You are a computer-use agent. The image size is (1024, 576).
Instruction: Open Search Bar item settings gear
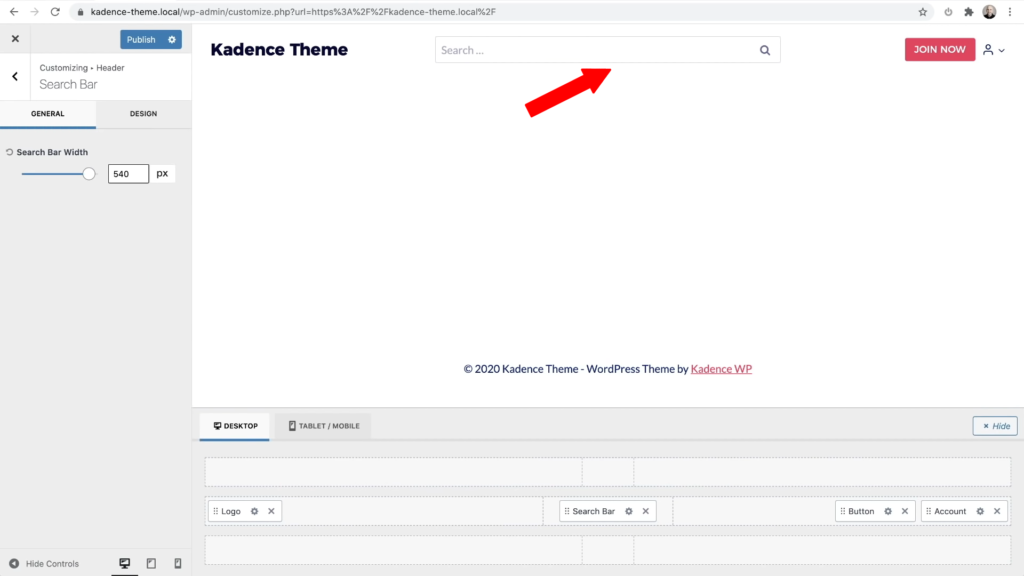629,511
